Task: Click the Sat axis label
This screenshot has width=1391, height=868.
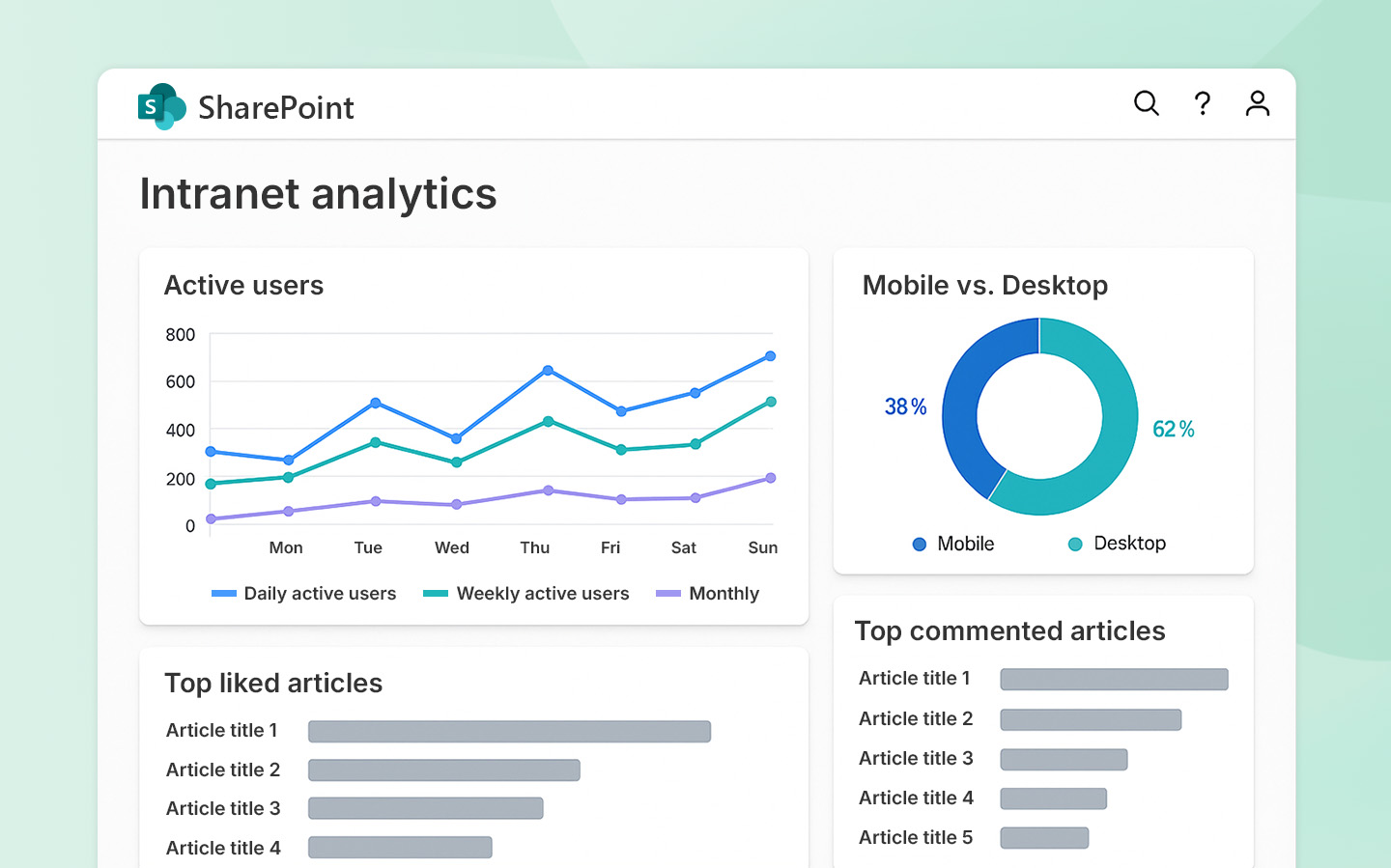Action: tap(684, 547)
